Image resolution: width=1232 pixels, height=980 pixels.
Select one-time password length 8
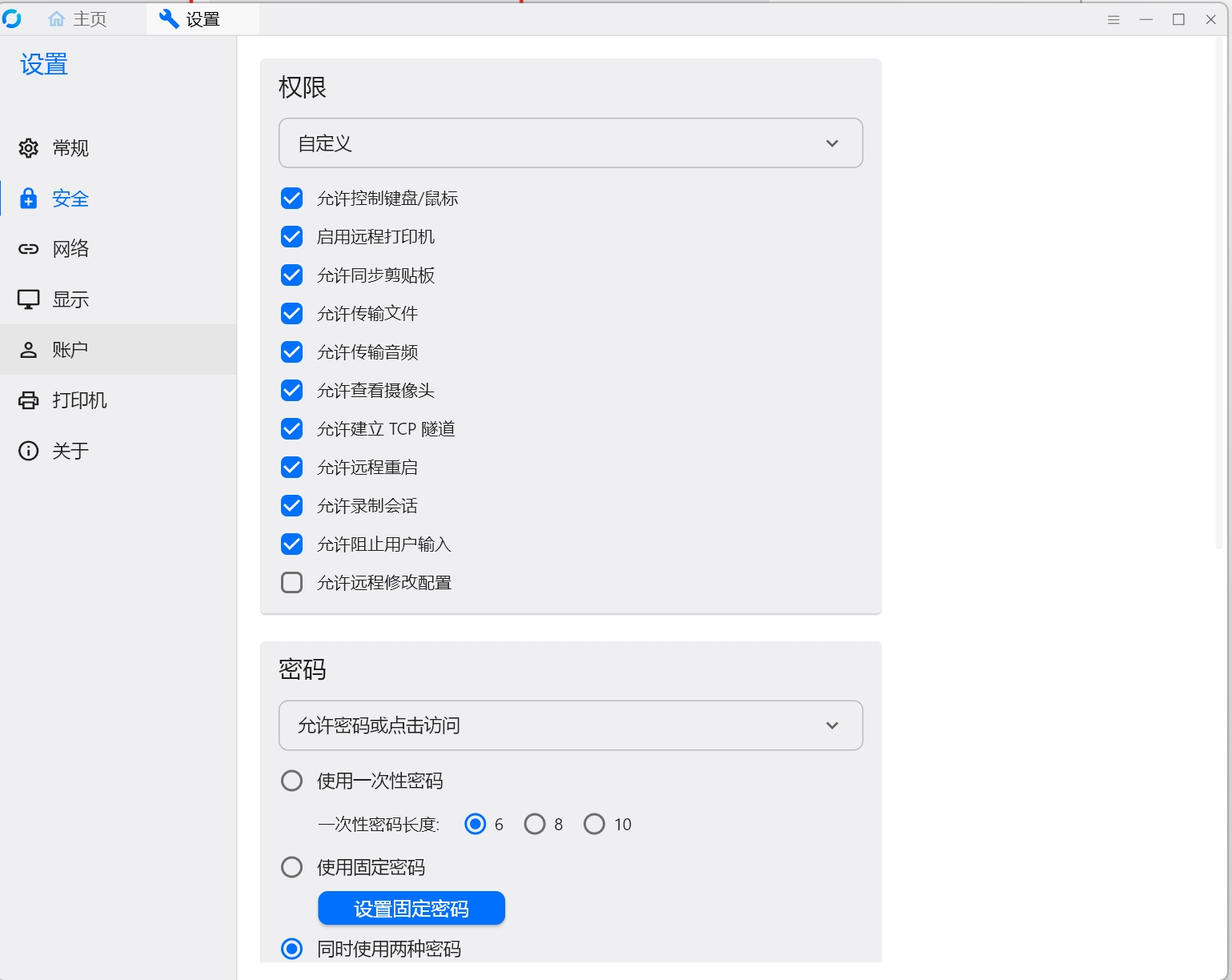(535, 824)
